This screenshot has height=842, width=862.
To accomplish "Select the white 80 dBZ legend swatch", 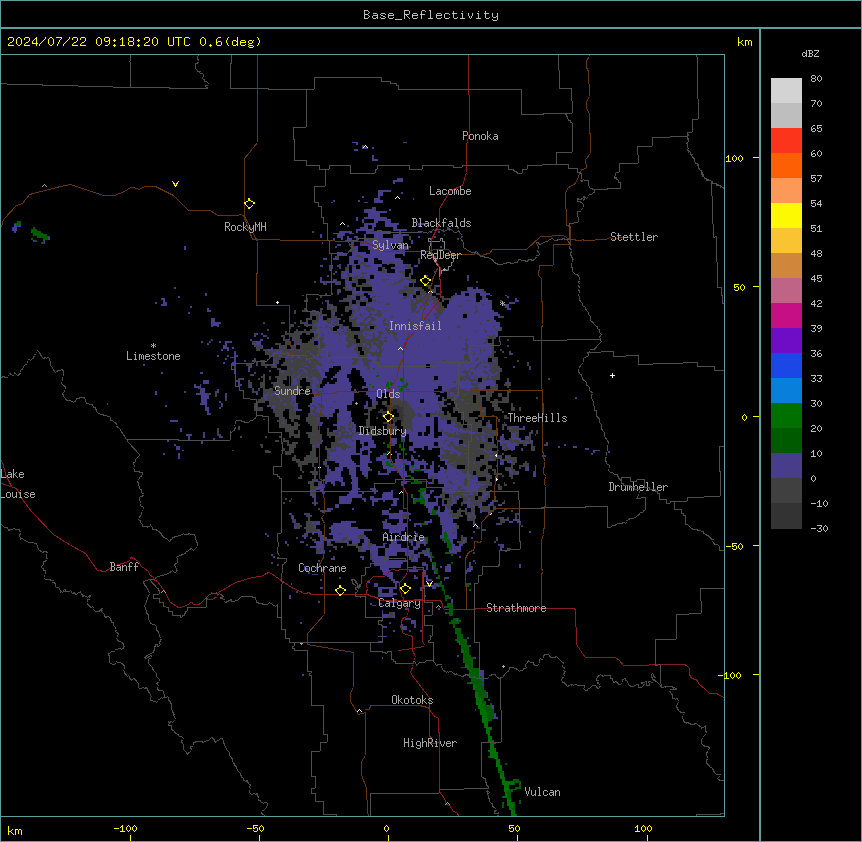I will point(786,91).
